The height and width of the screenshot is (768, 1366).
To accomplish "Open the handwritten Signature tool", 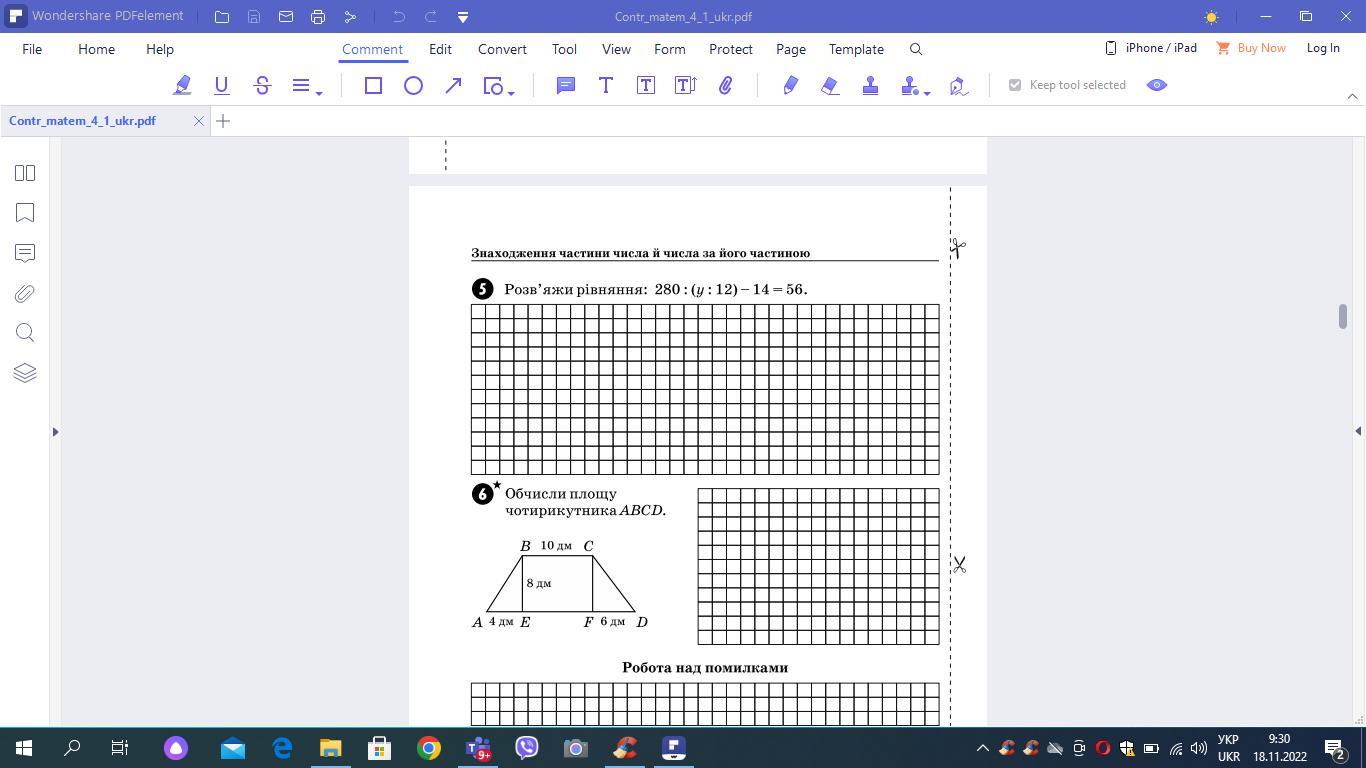I will [x=958, y=86].
